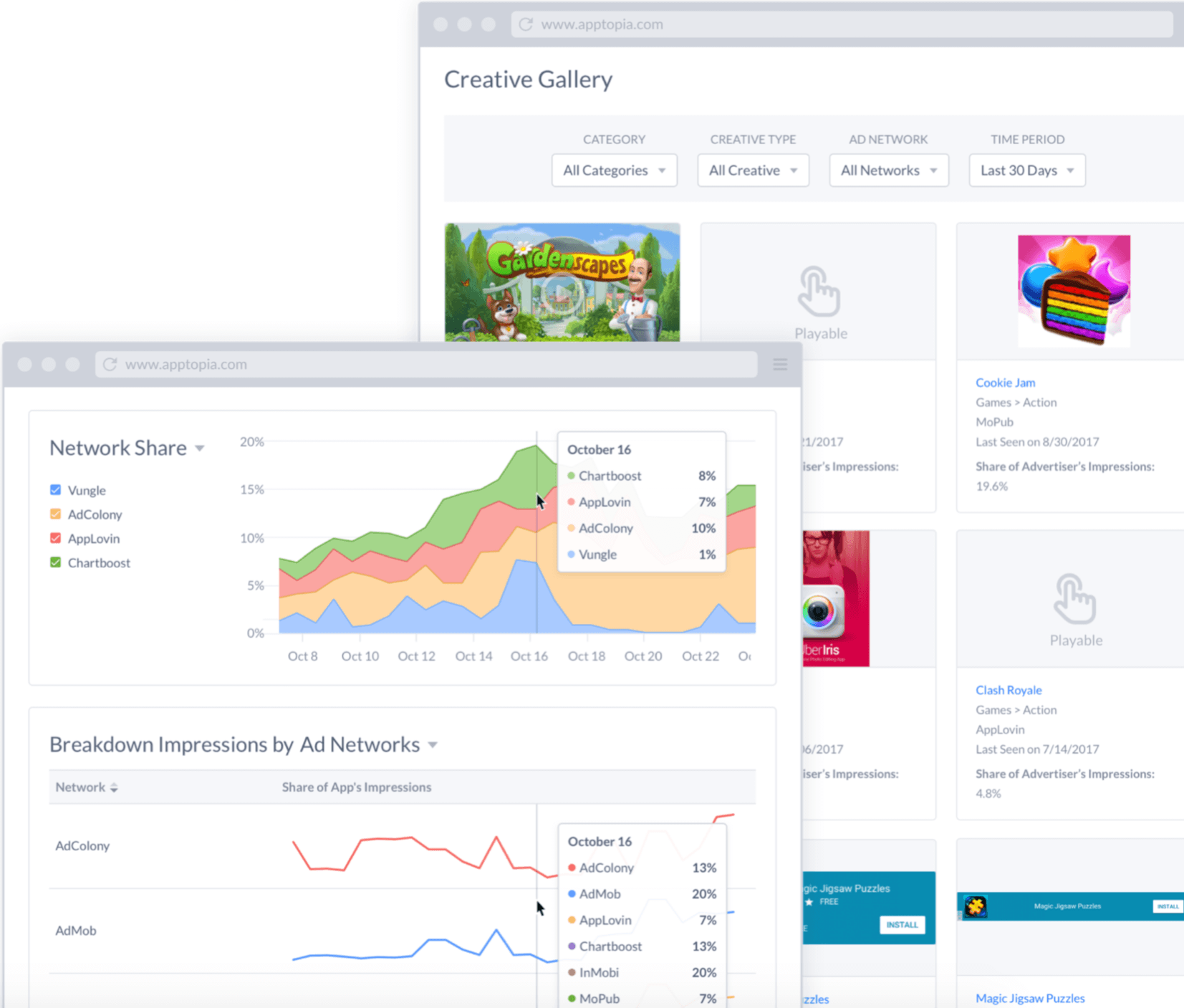The image size is (1184, 1008).
Task: Click the Oct 22 axis label
Action: tap(700, 656)
